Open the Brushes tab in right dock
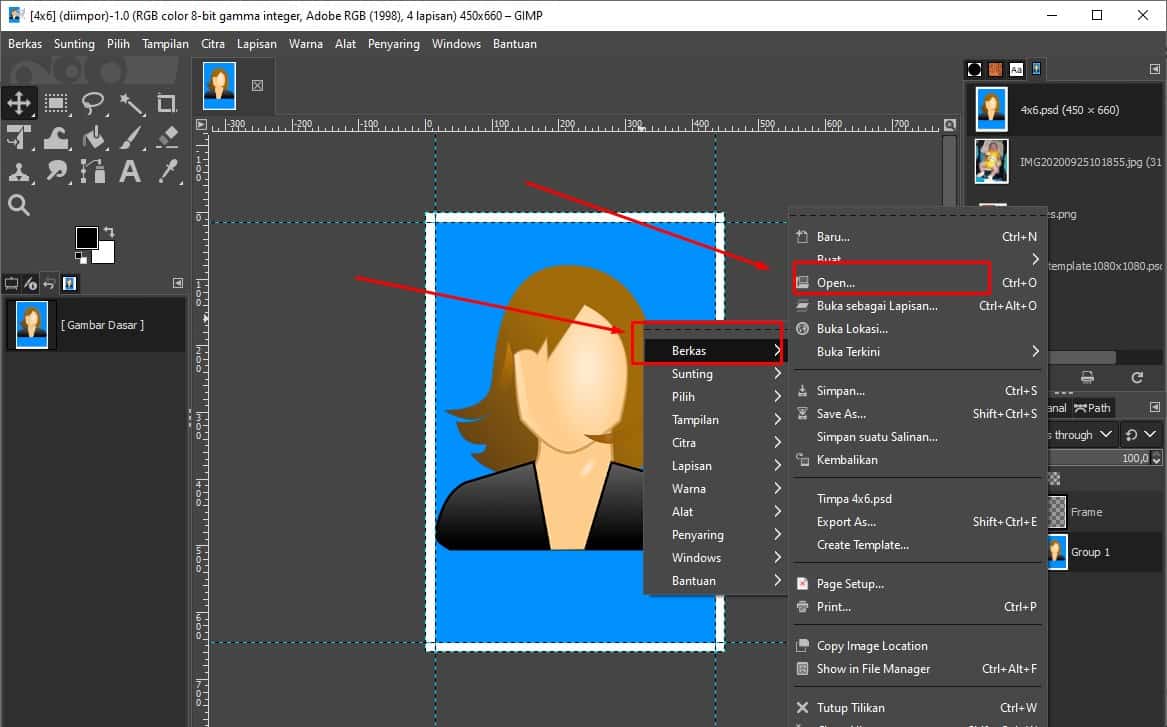Screen dimensions: 1167x727 (974, 69)
